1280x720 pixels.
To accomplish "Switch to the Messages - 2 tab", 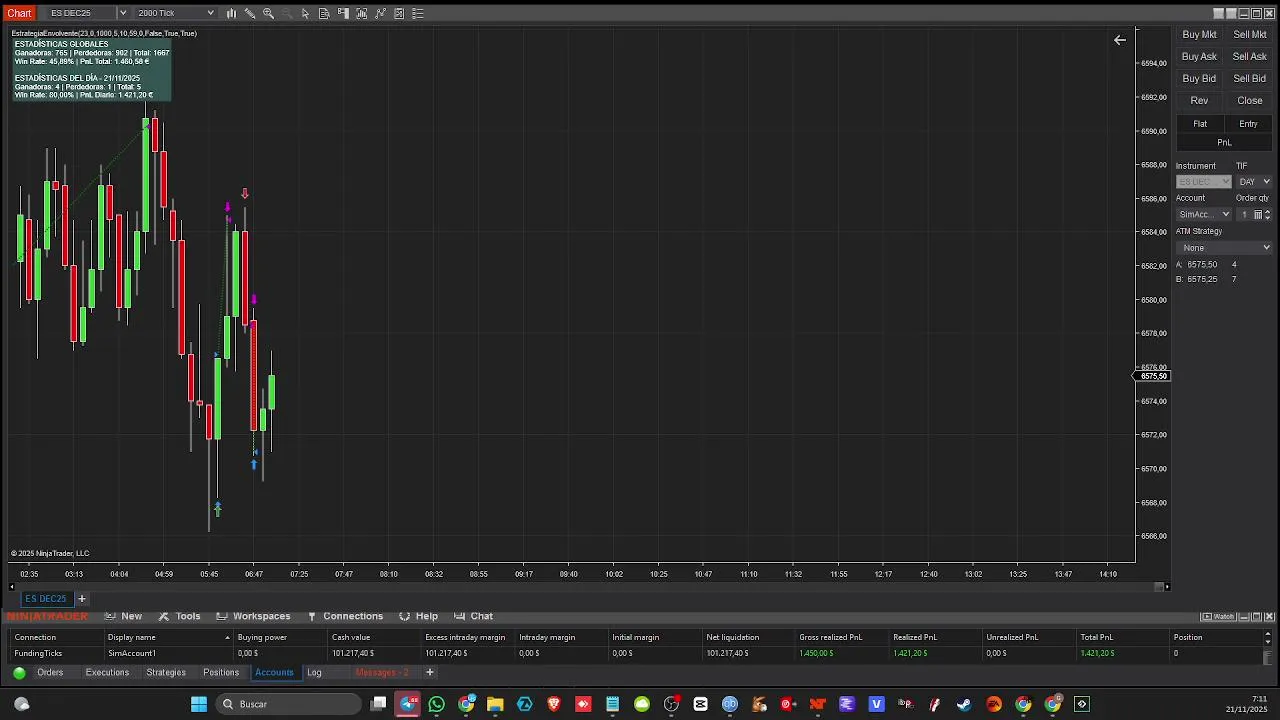I will pyautogui.click(x=382, y=673).
